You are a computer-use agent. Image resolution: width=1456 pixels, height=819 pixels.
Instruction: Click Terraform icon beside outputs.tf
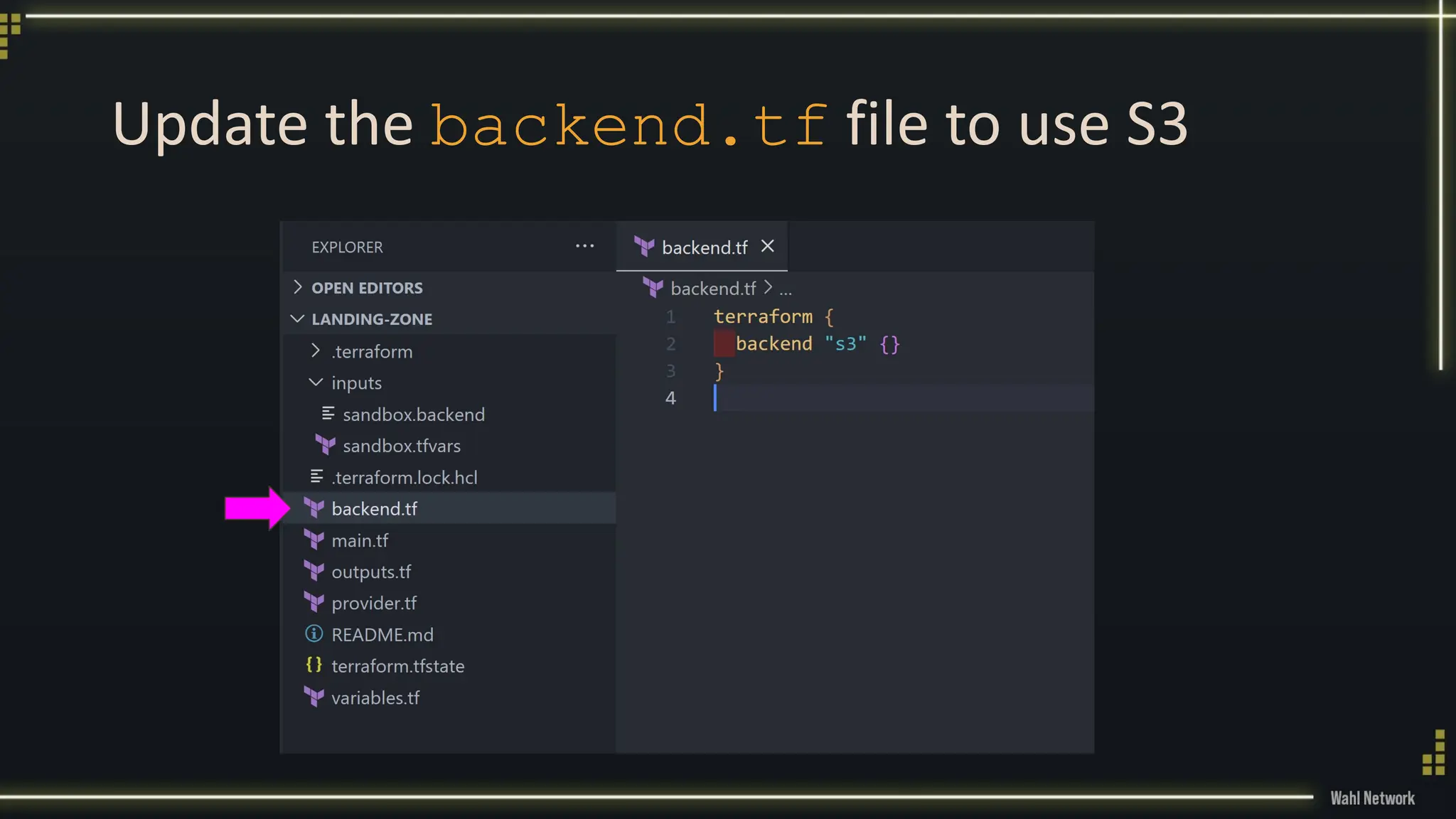click(x=314, y=571)
